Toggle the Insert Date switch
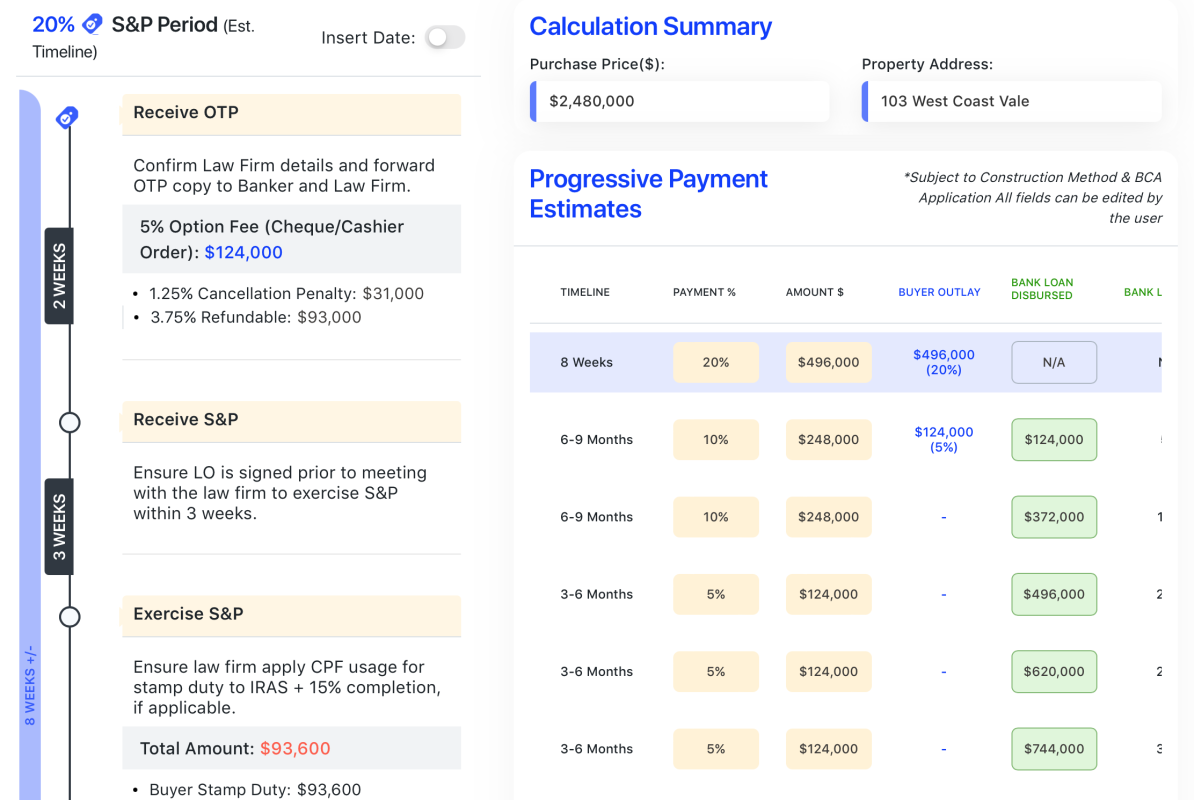The image size is (1194, 800). click(x=445, y=37)
